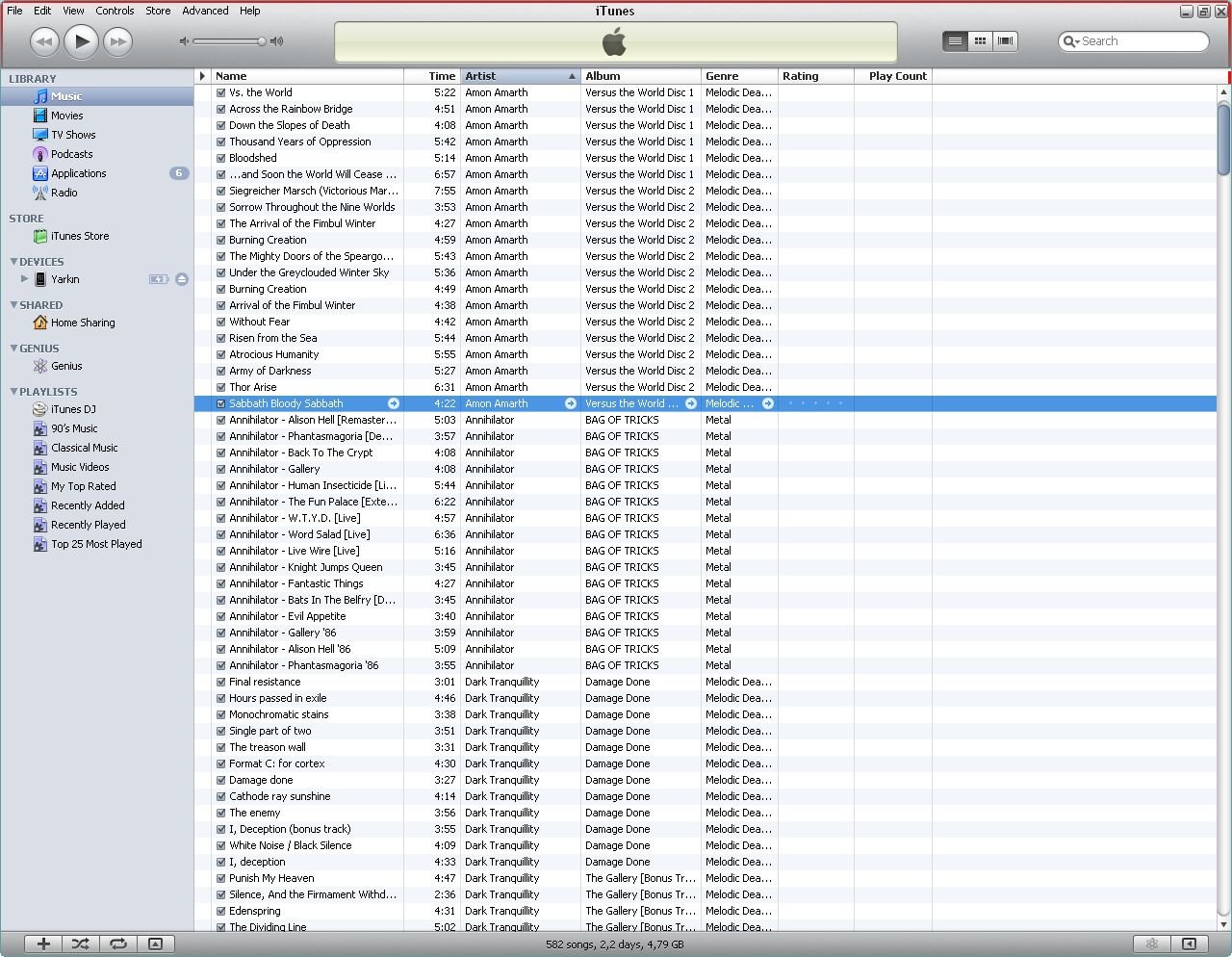
Task: Switch to Cover Flow view
Action: (1005, 40)
